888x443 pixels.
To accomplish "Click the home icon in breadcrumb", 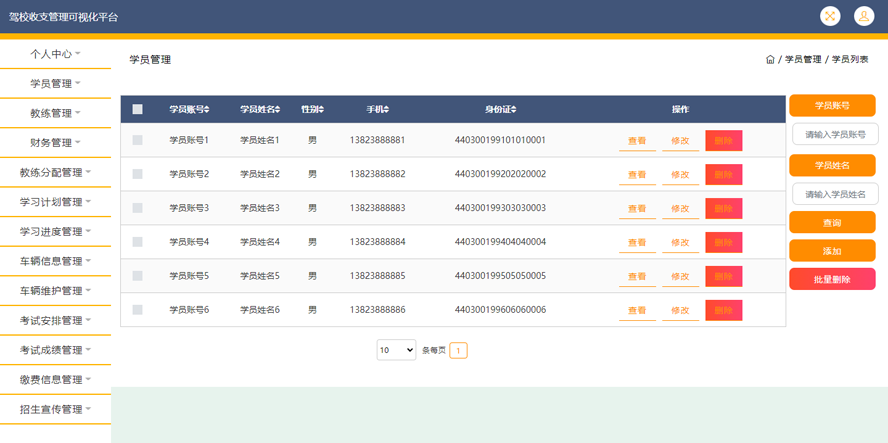I will coord(770,60).
